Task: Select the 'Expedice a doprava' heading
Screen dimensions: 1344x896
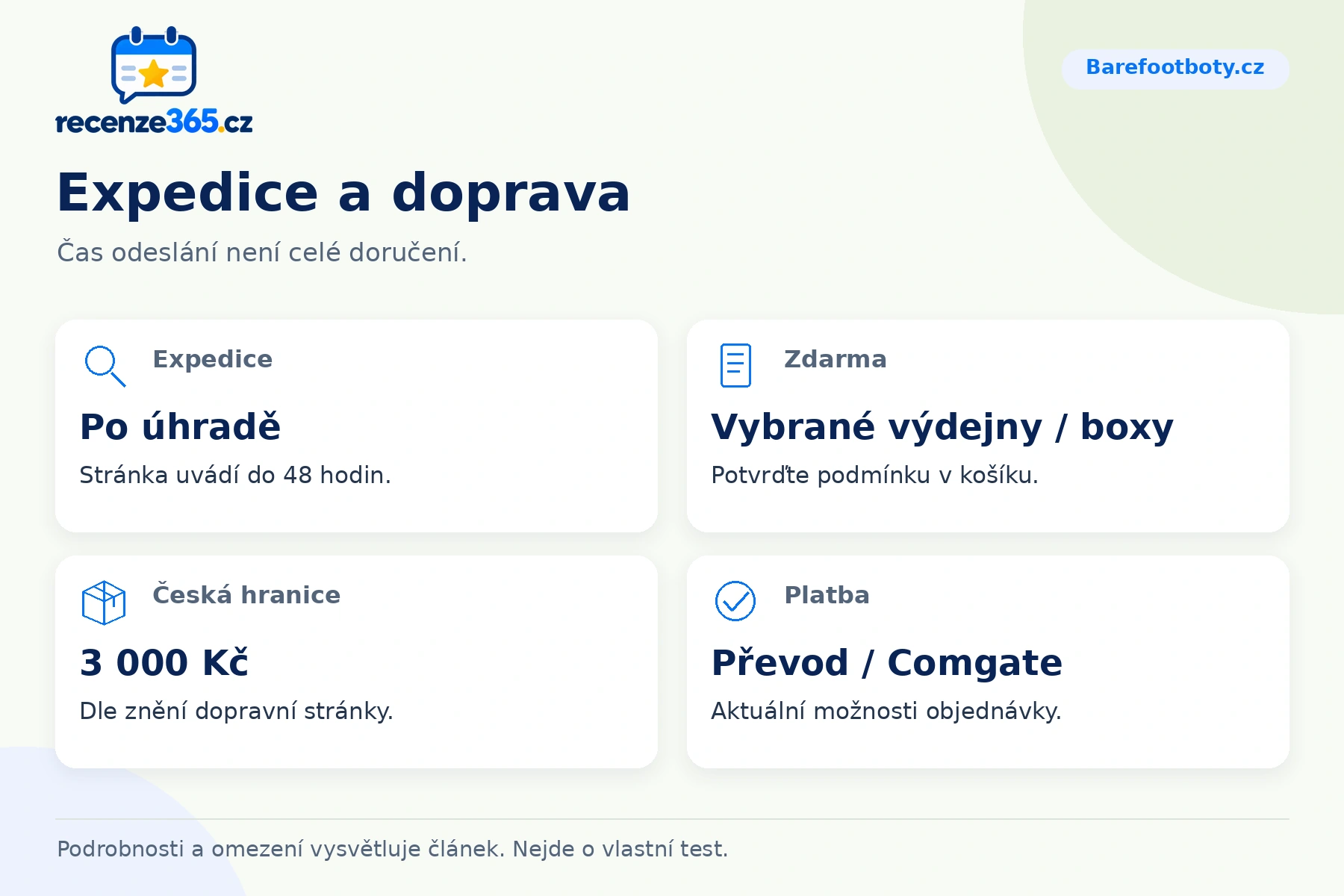Action: click(x=343, y=193)
